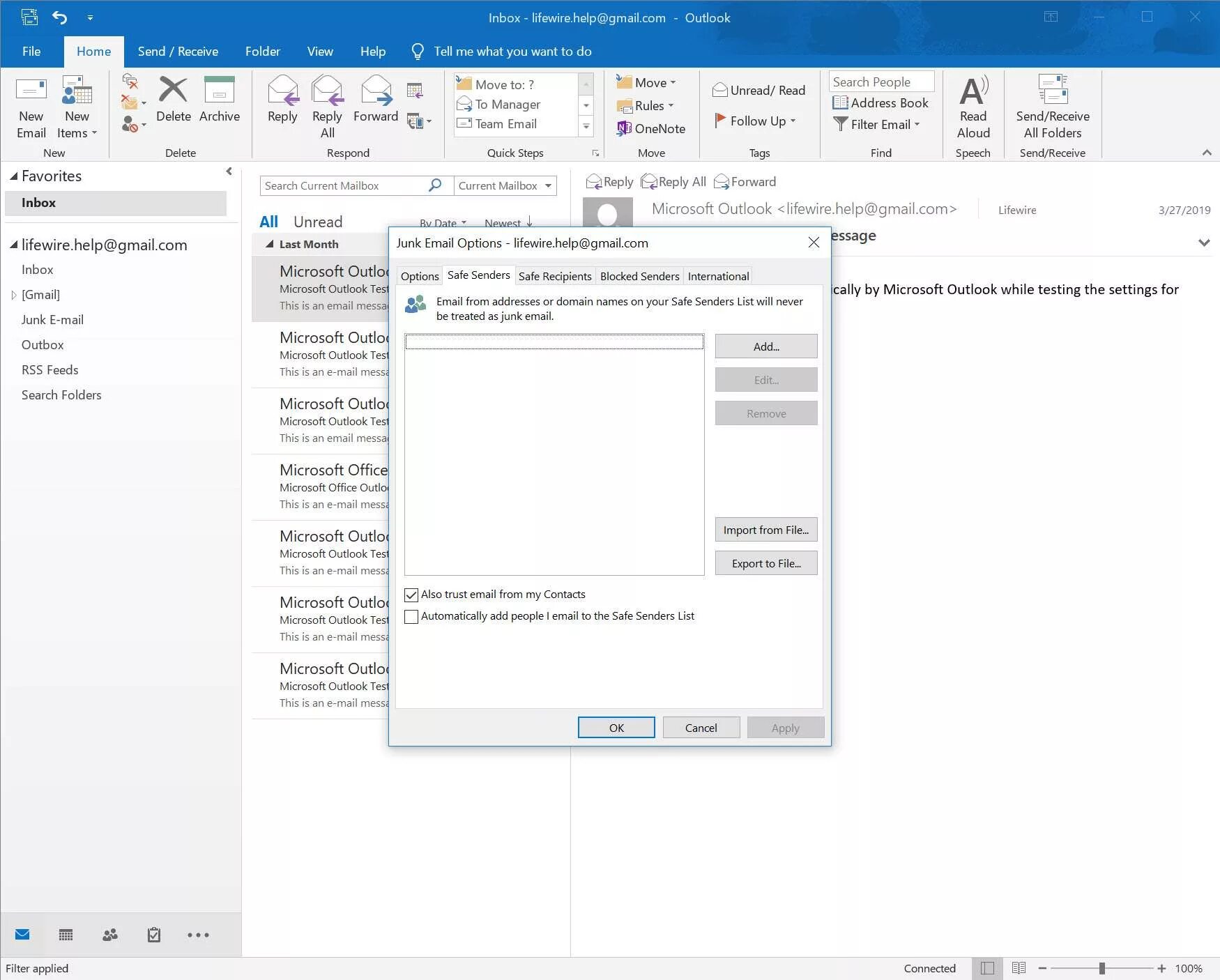Switch to Tasks view icon

point(154,935)
